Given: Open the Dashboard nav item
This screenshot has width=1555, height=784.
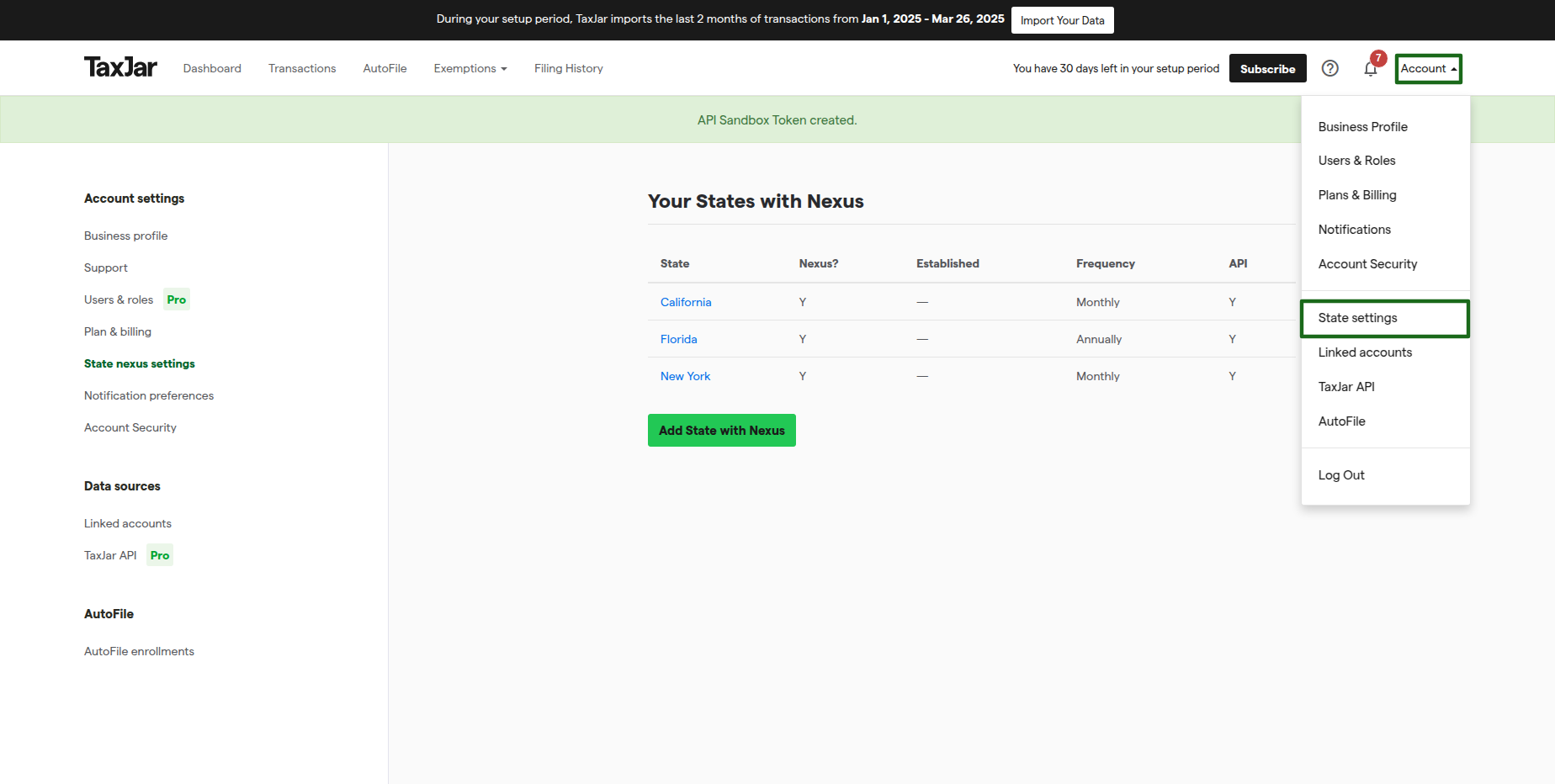Looking at the screenshot, I should (212, 68).
